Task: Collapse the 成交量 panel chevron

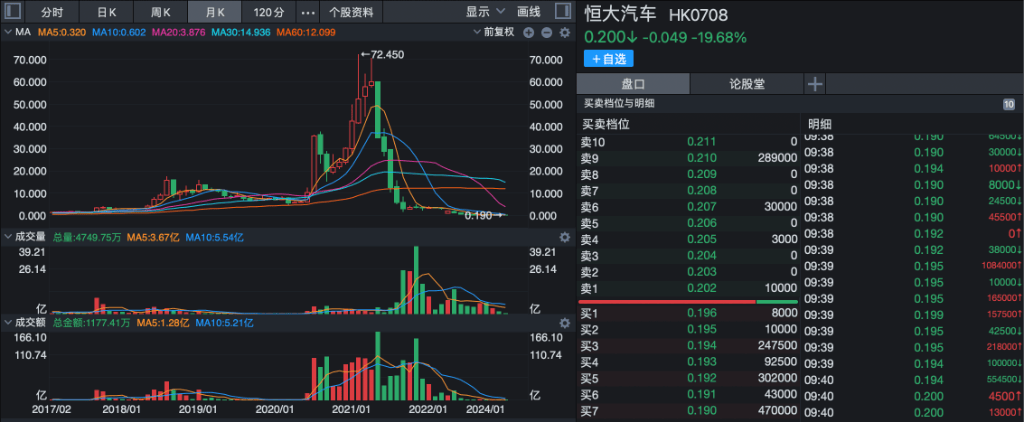Action: point(7,237)
